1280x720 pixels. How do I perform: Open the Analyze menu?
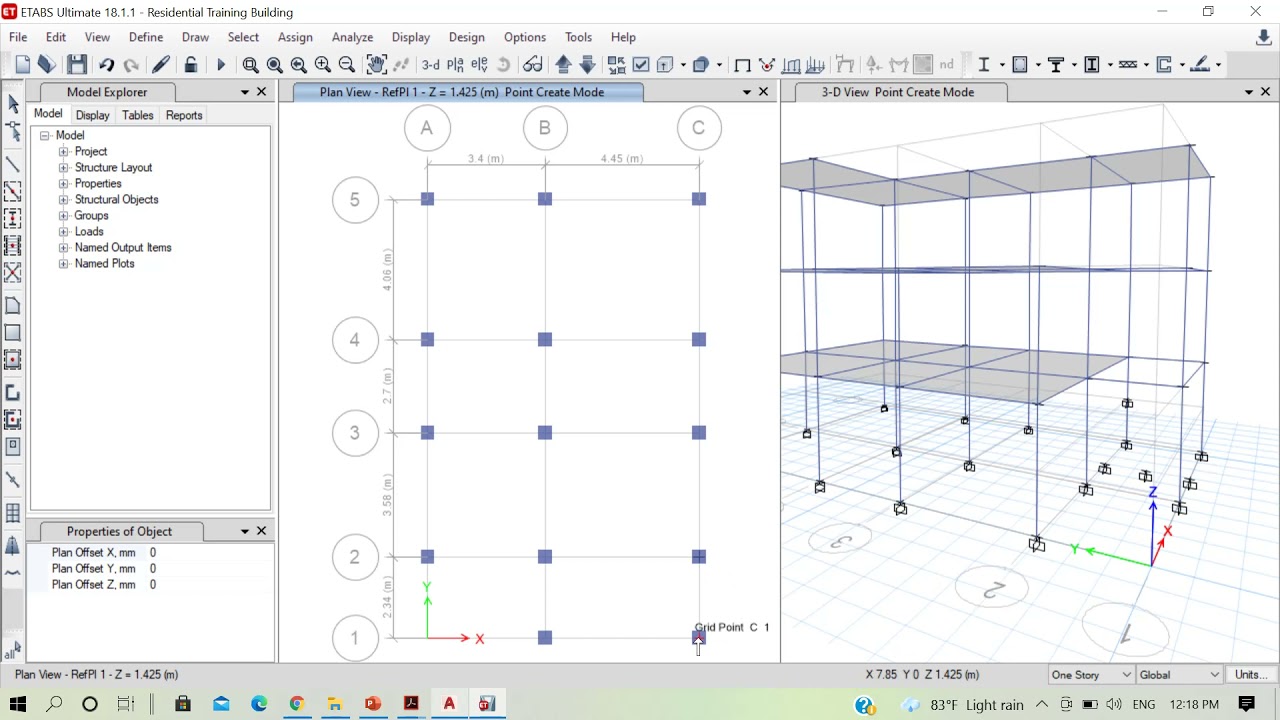pos(352,37)
